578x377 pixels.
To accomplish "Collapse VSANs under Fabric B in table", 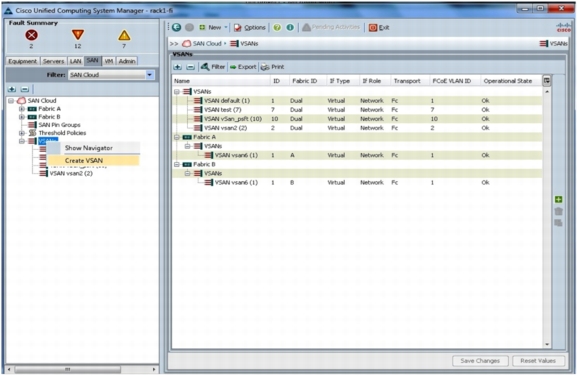I will (188, 174).
